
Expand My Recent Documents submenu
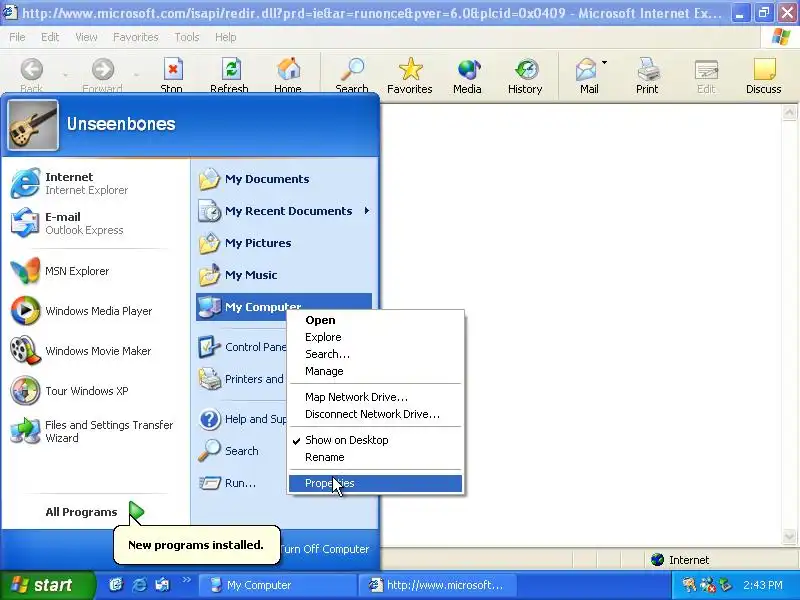367,211
